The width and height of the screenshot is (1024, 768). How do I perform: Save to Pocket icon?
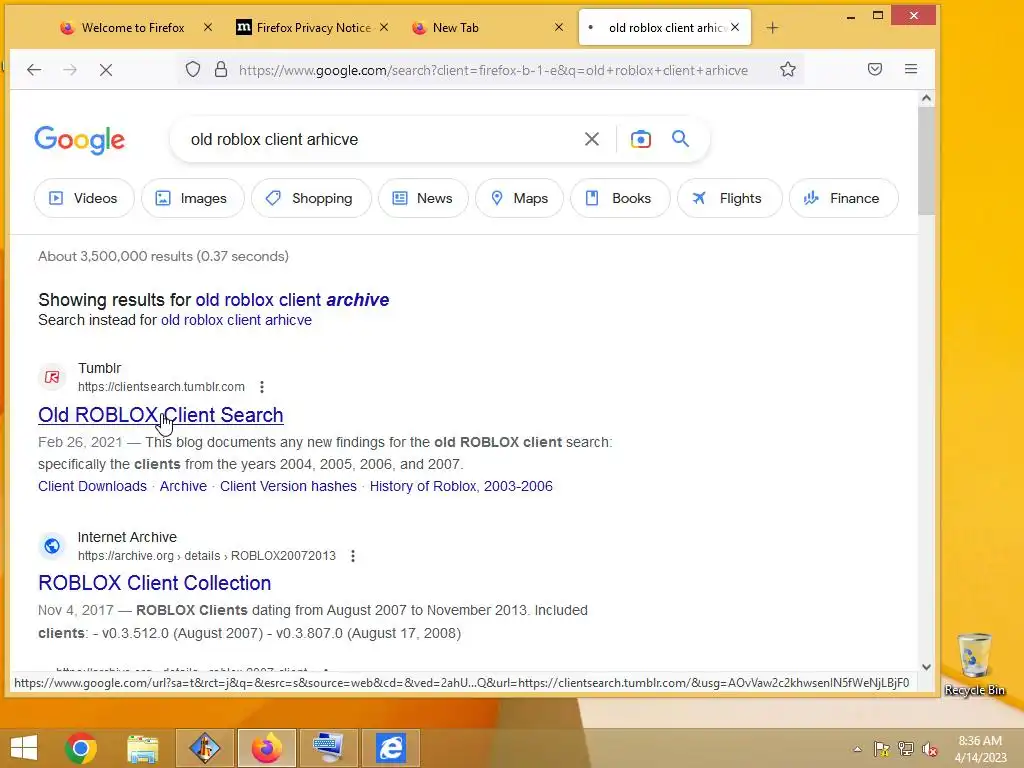pos(875,69)
